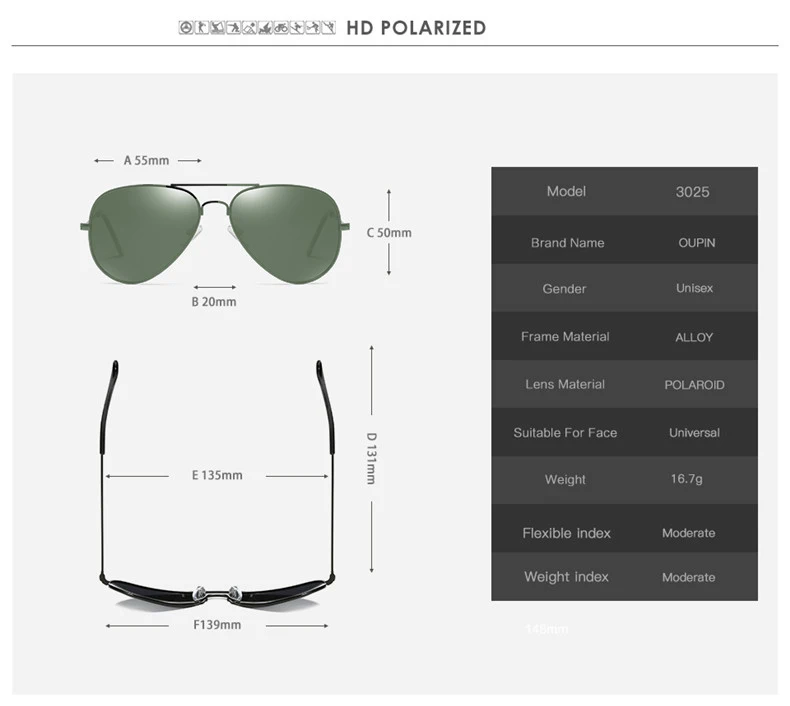Click the 'D 131mm' temple length label
The image size is (790, 706).
click(371, 458)
